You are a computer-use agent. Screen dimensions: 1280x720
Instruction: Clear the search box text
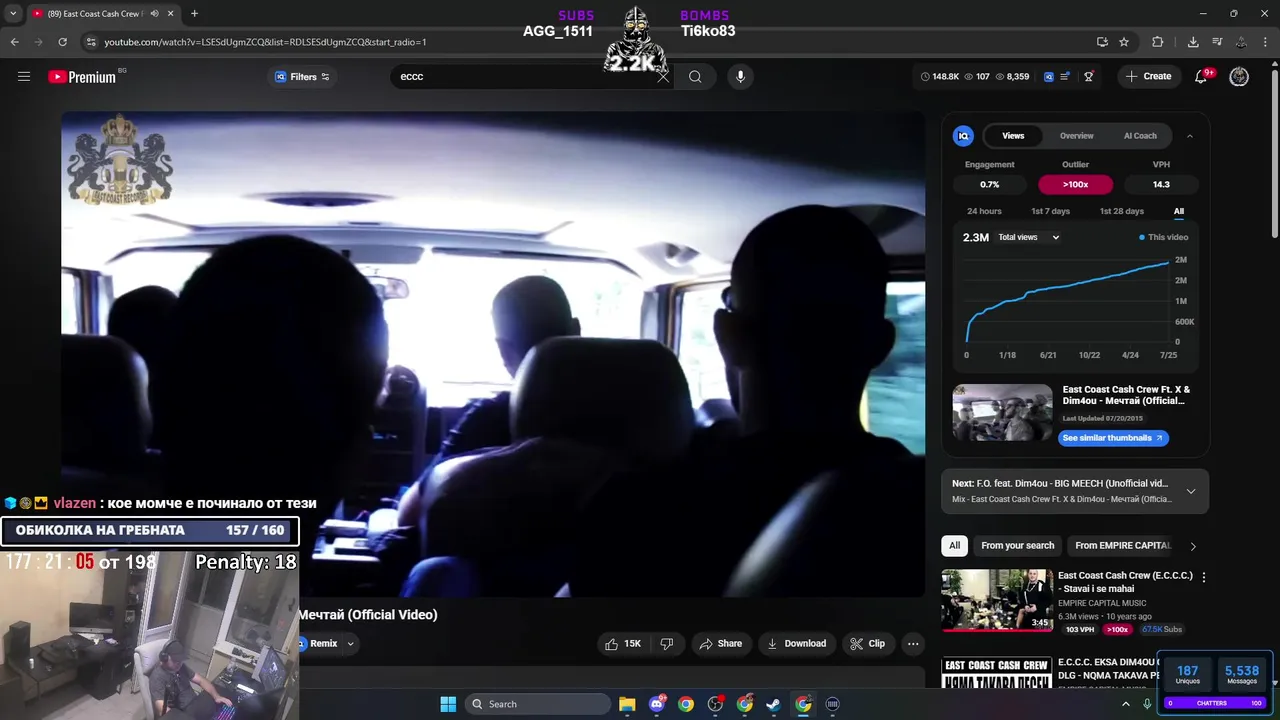point(663,76)
